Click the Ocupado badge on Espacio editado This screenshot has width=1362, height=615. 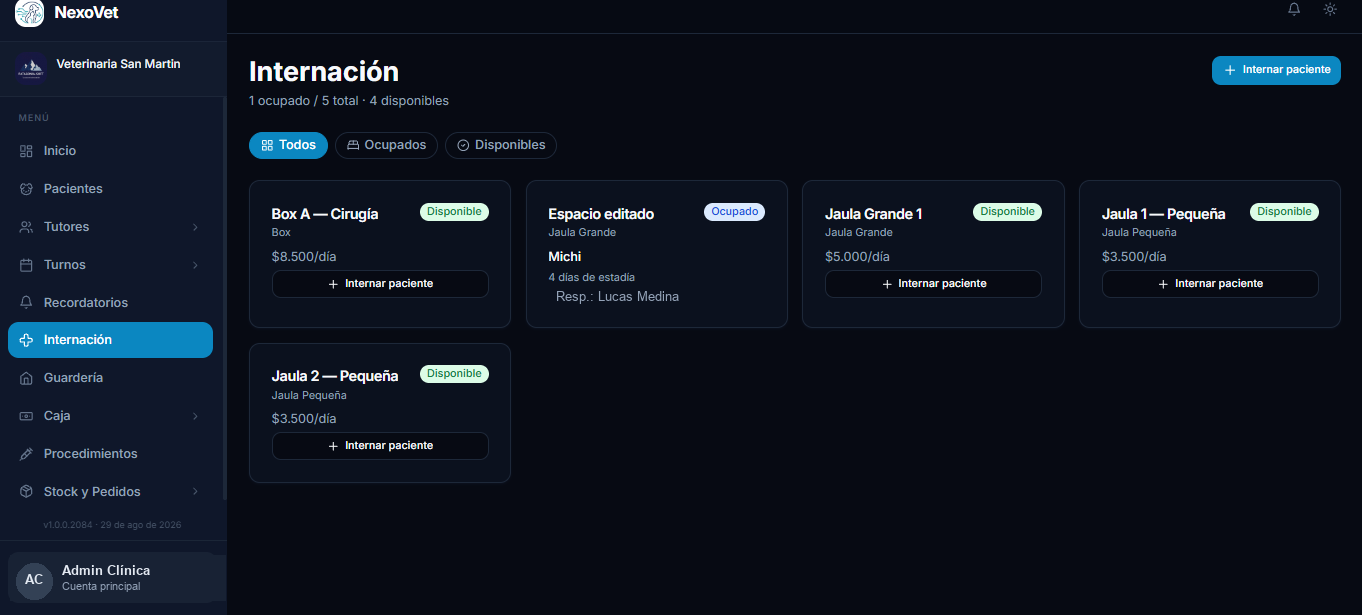(735, 212)
